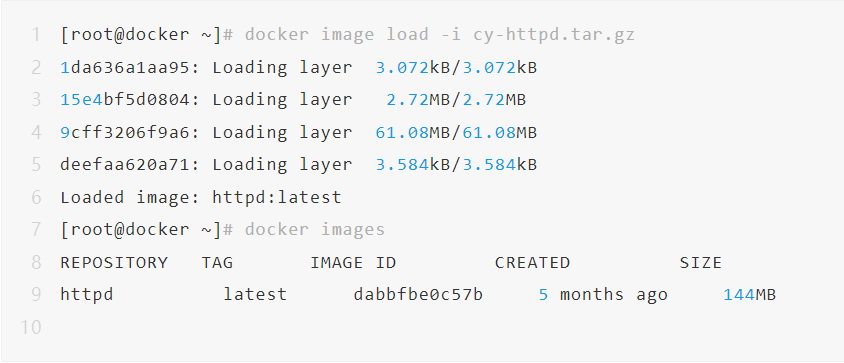Click line number 1 in the gutter

(x=36, y=35)
